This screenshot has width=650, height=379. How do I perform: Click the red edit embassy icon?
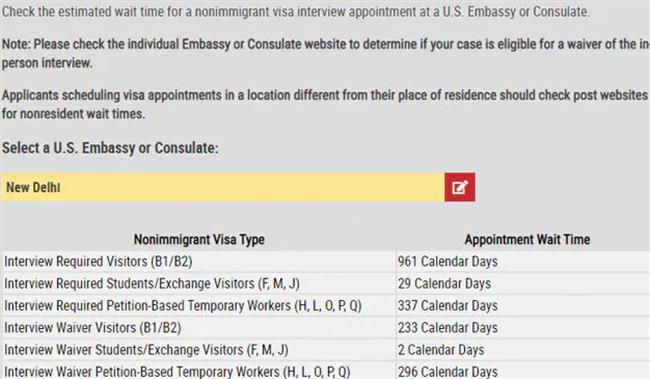click(x=460, y=187)
